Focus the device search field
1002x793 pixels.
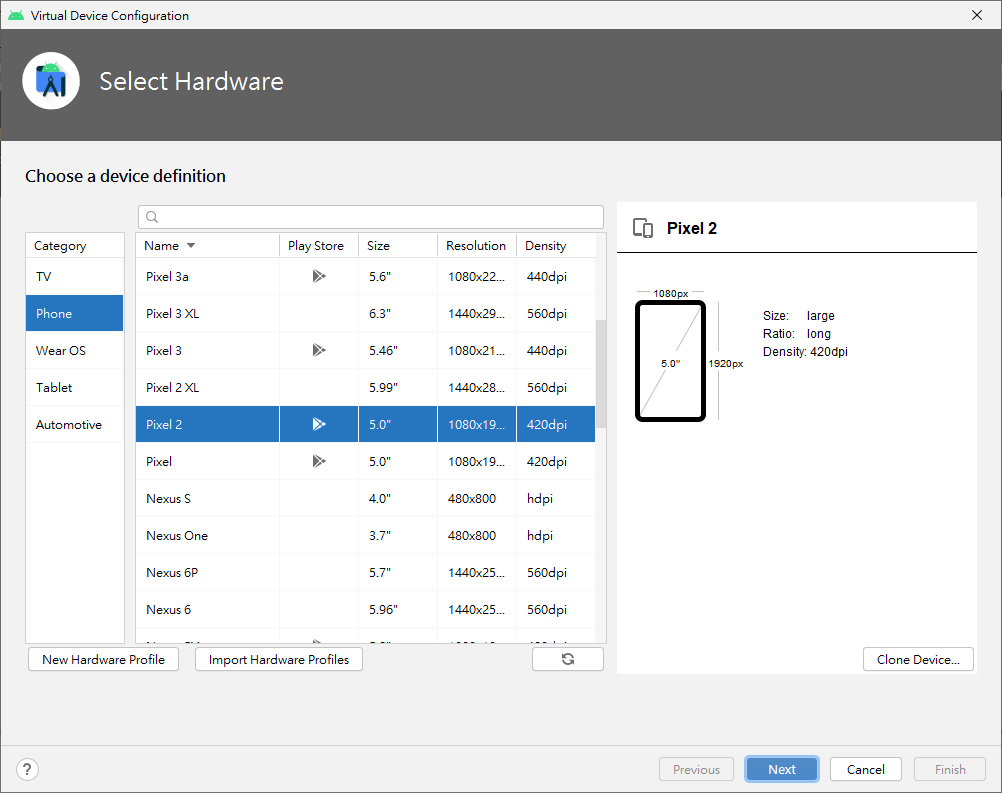[x=371, y=217]
